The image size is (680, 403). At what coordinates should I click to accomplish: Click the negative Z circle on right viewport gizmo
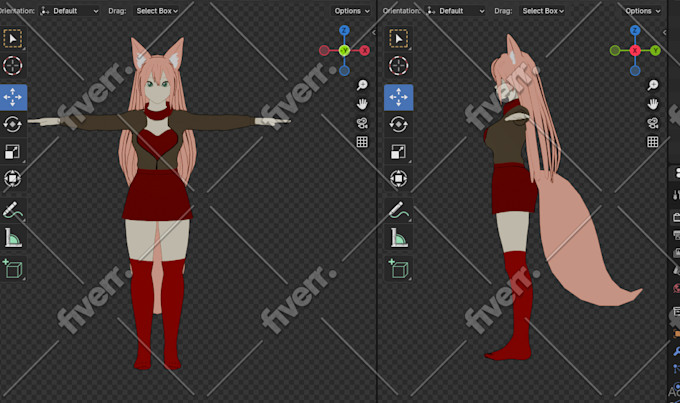(635, 71)
